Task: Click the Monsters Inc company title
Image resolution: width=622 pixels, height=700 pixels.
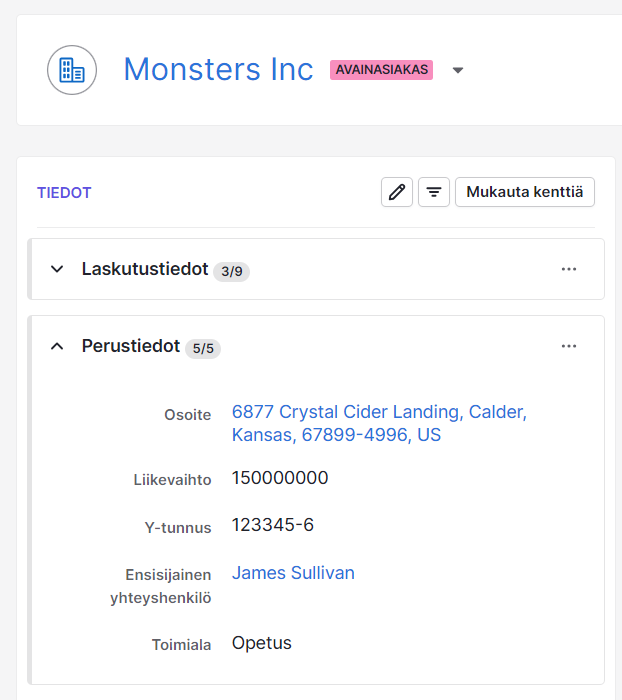Action: click(x=218, y=69)
